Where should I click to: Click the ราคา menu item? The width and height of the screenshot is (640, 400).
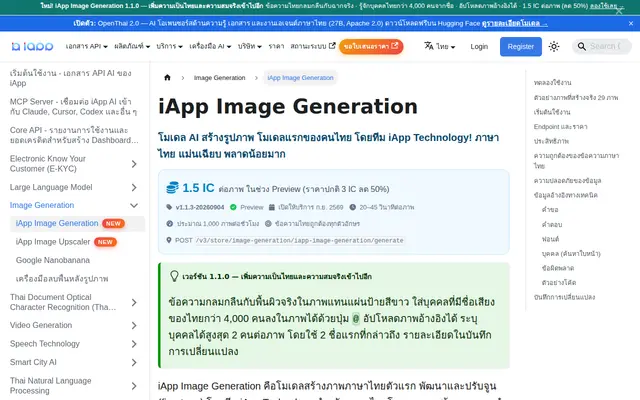(276, 47)
